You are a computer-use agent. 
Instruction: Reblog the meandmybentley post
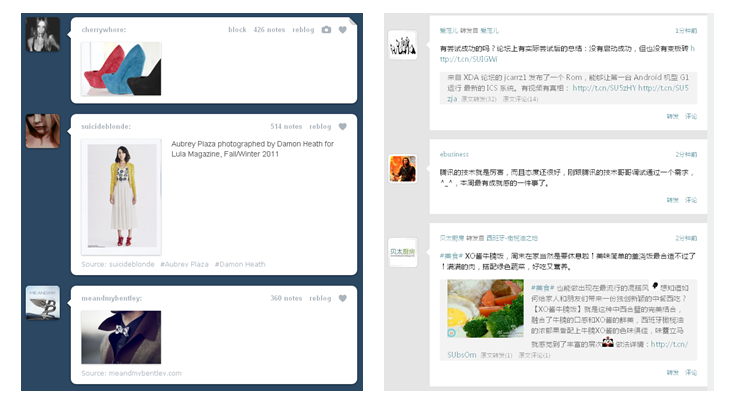[x=320, y=298]
